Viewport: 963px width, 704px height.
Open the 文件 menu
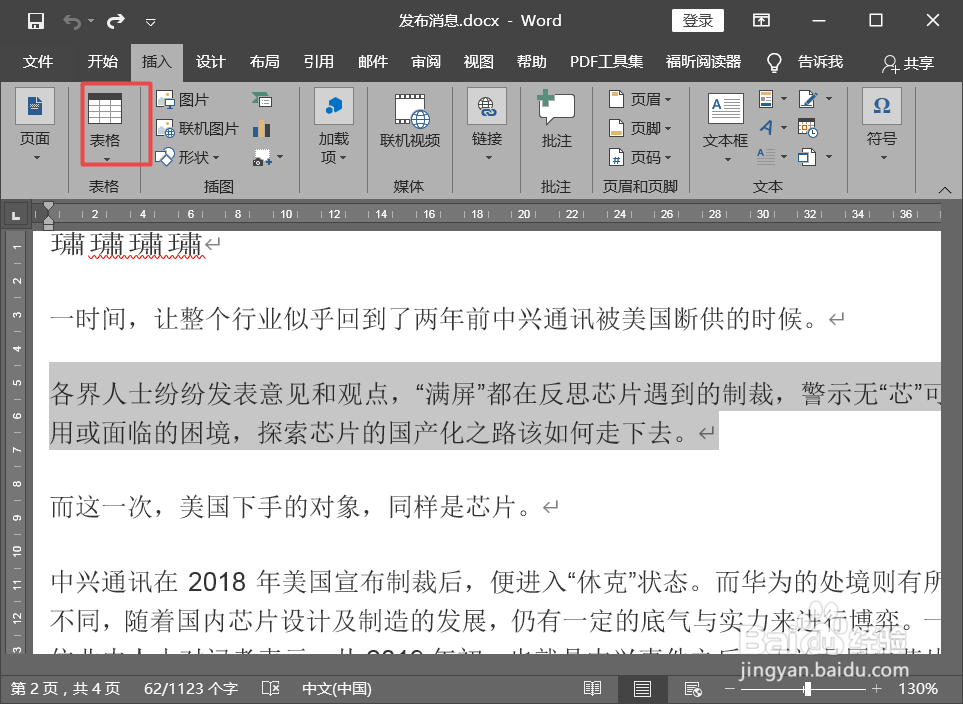[38, 62]
